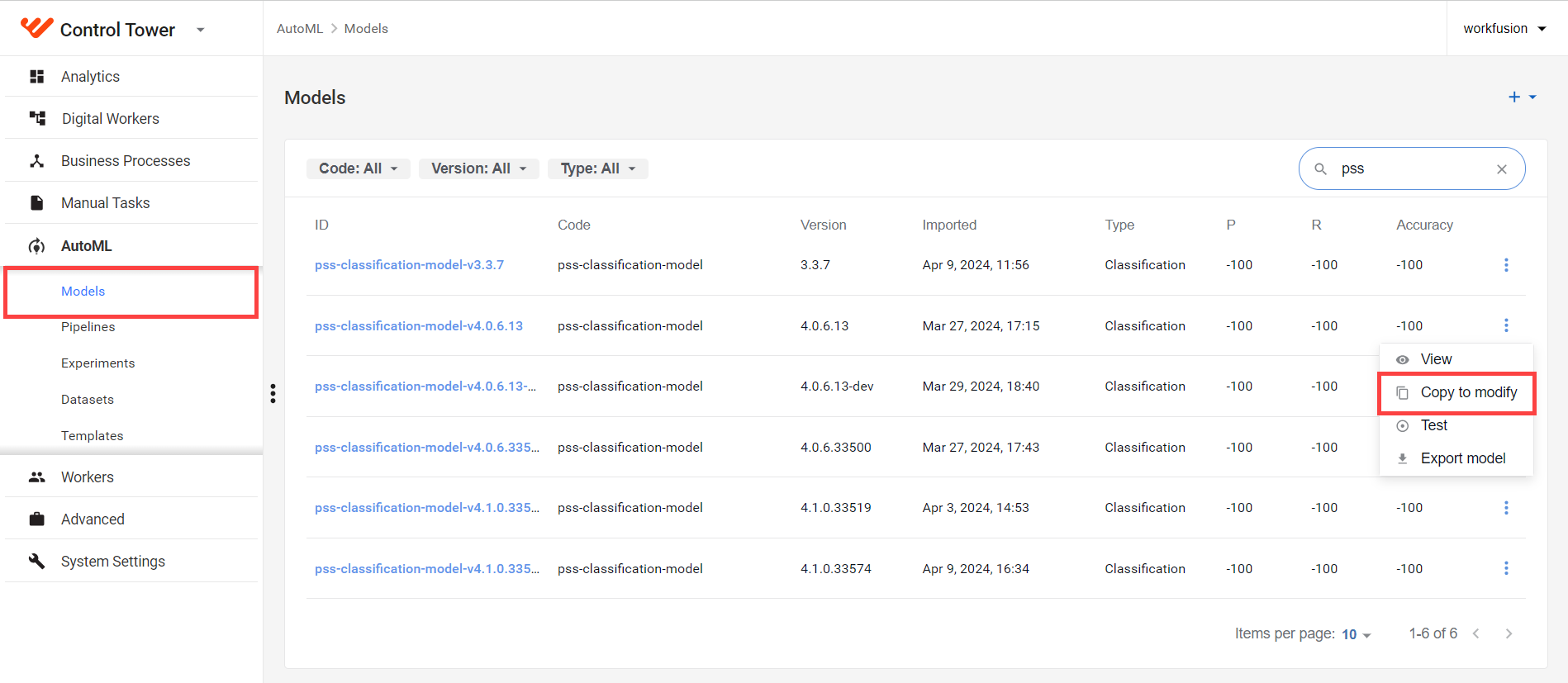The width and height of the screenshot is (1568, 683).
Task: Open the model link for version 4.0.6.33500
Action: 427,448
